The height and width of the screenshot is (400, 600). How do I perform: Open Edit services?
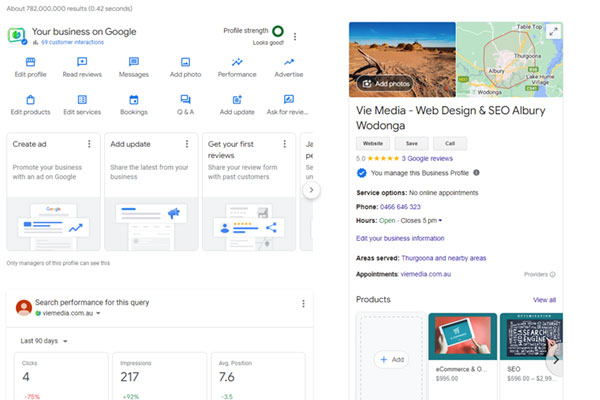[82, 105]
